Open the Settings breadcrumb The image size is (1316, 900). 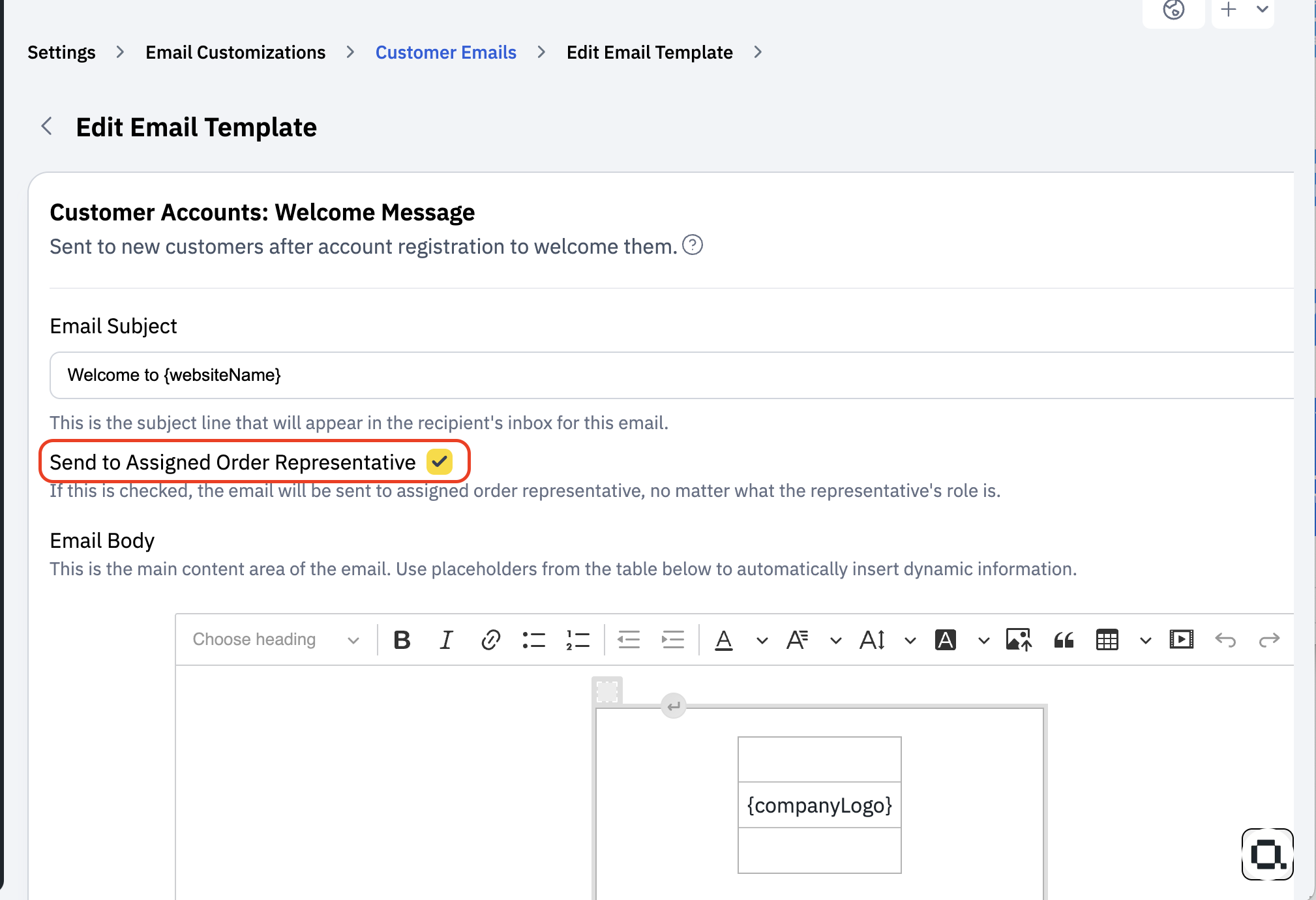pos(61,52)
